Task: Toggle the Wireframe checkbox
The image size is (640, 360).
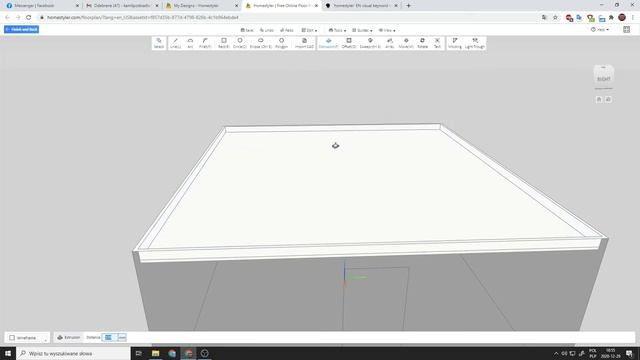Action: coord(12,338)
